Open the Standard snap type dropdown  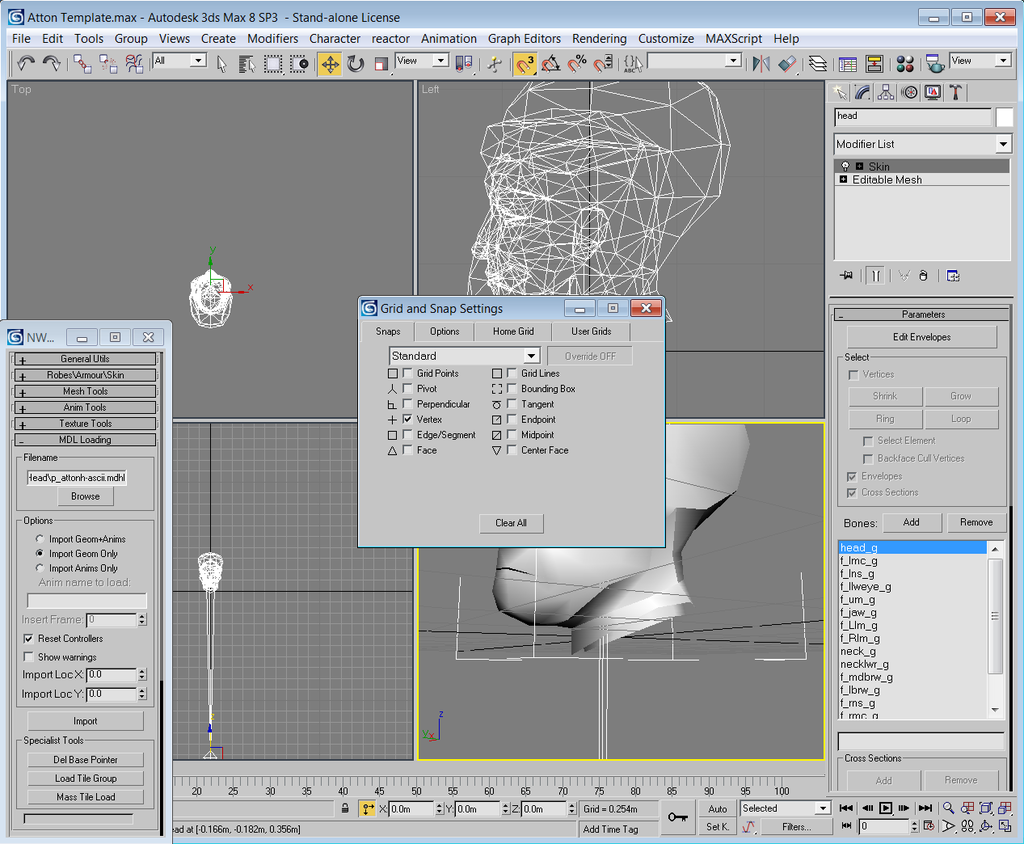click(464, 356)
